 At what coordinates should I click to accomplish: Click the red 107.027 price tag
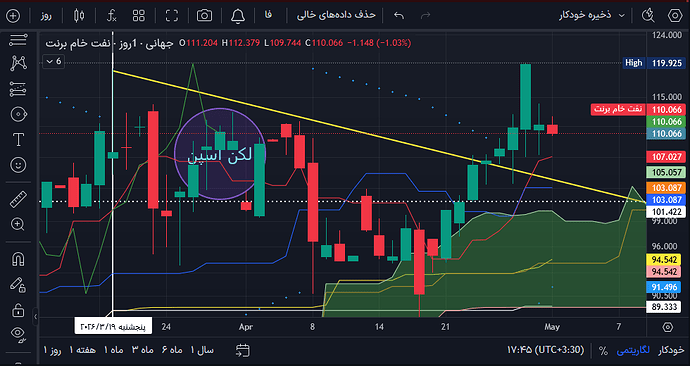pos(666,157)
